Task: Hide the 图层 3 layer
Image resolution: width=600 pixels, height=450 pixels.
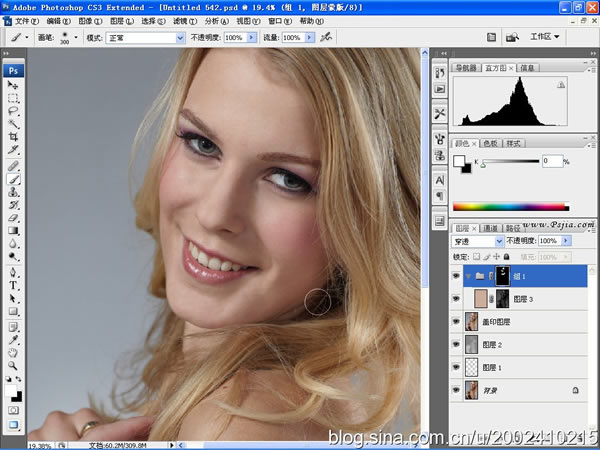Action: pyautogui.click(x=456, y=298)
